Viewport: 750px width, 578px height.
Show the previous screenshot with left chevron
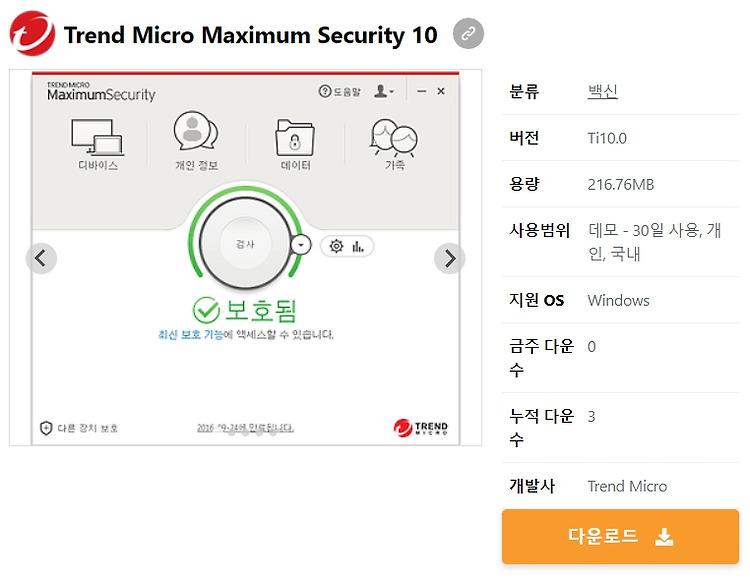point(41,258)
